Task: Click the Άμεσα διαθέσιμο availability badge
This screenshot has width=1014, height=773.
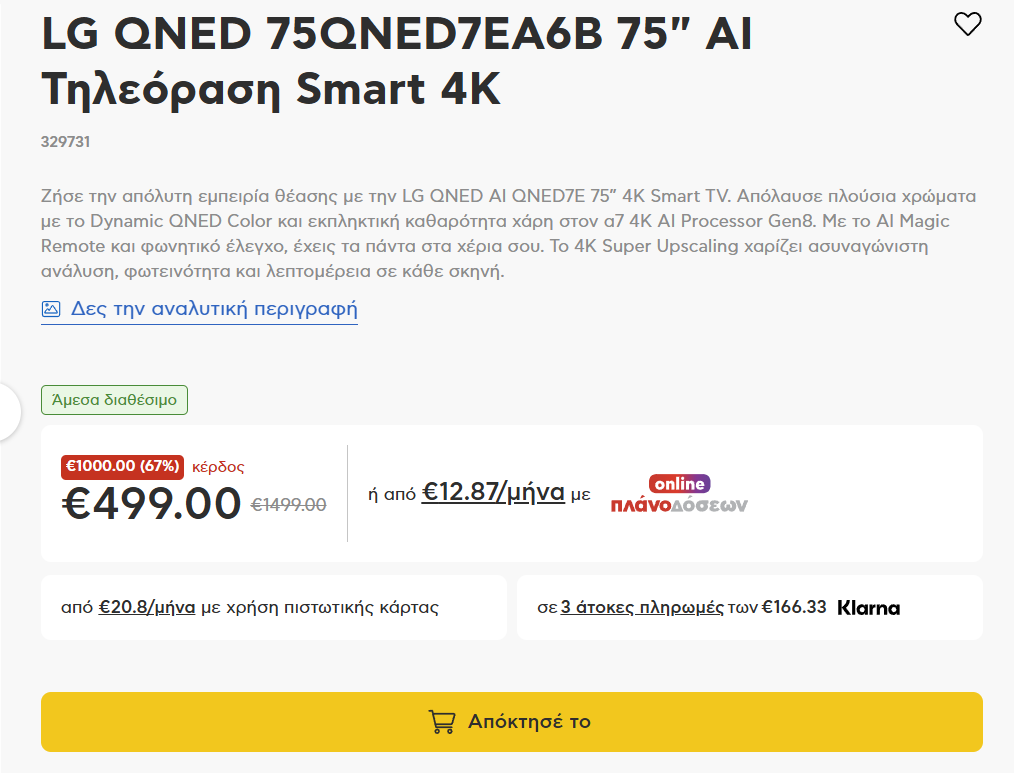Action: coord(114,400)
